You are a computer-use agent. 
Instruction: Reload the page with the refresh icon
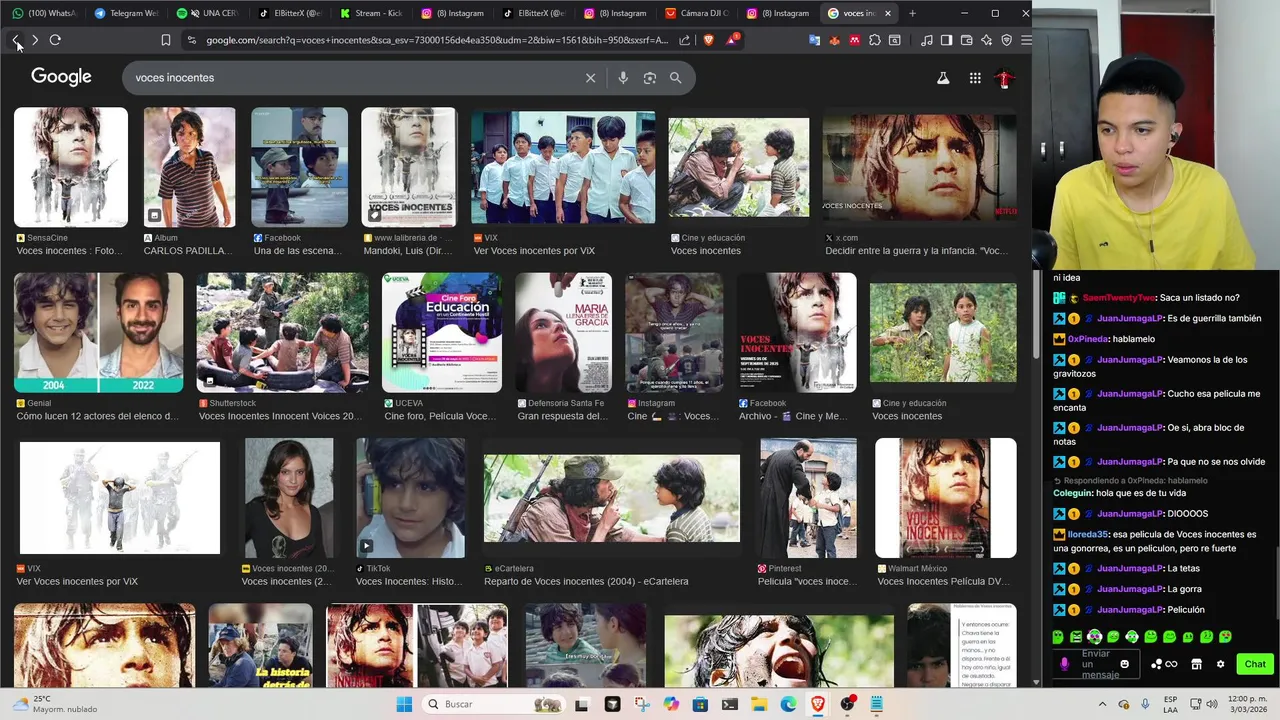pos(55,40)
